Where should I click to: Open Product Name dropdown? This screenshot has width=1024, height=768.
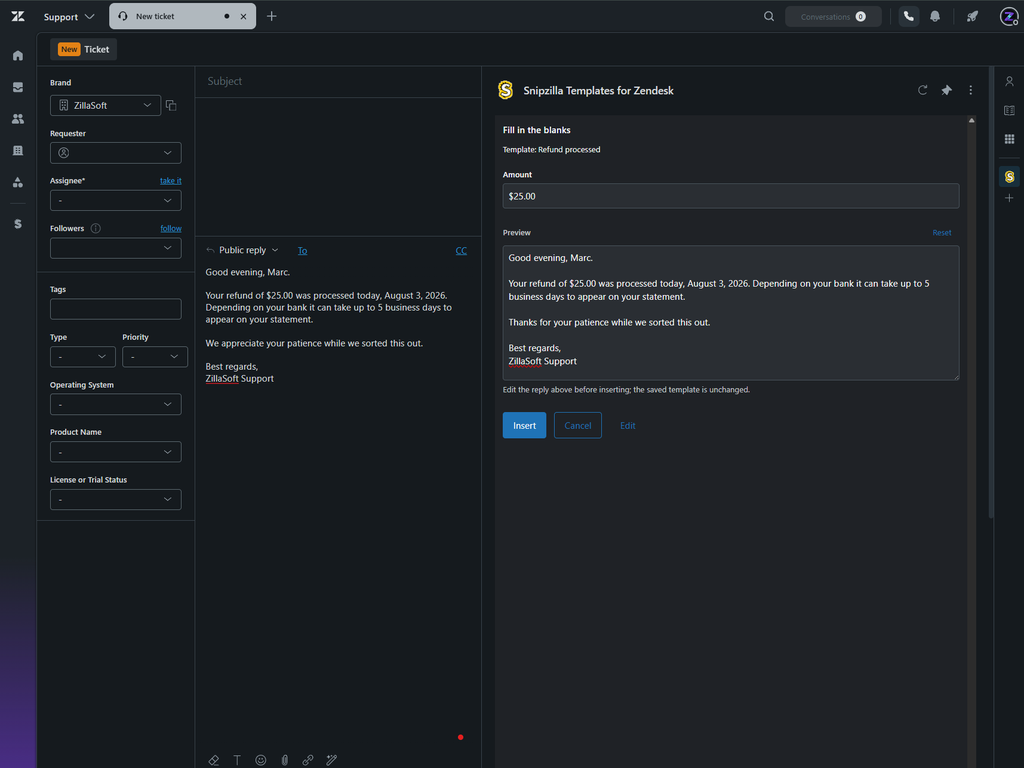(x=116, y=452)
